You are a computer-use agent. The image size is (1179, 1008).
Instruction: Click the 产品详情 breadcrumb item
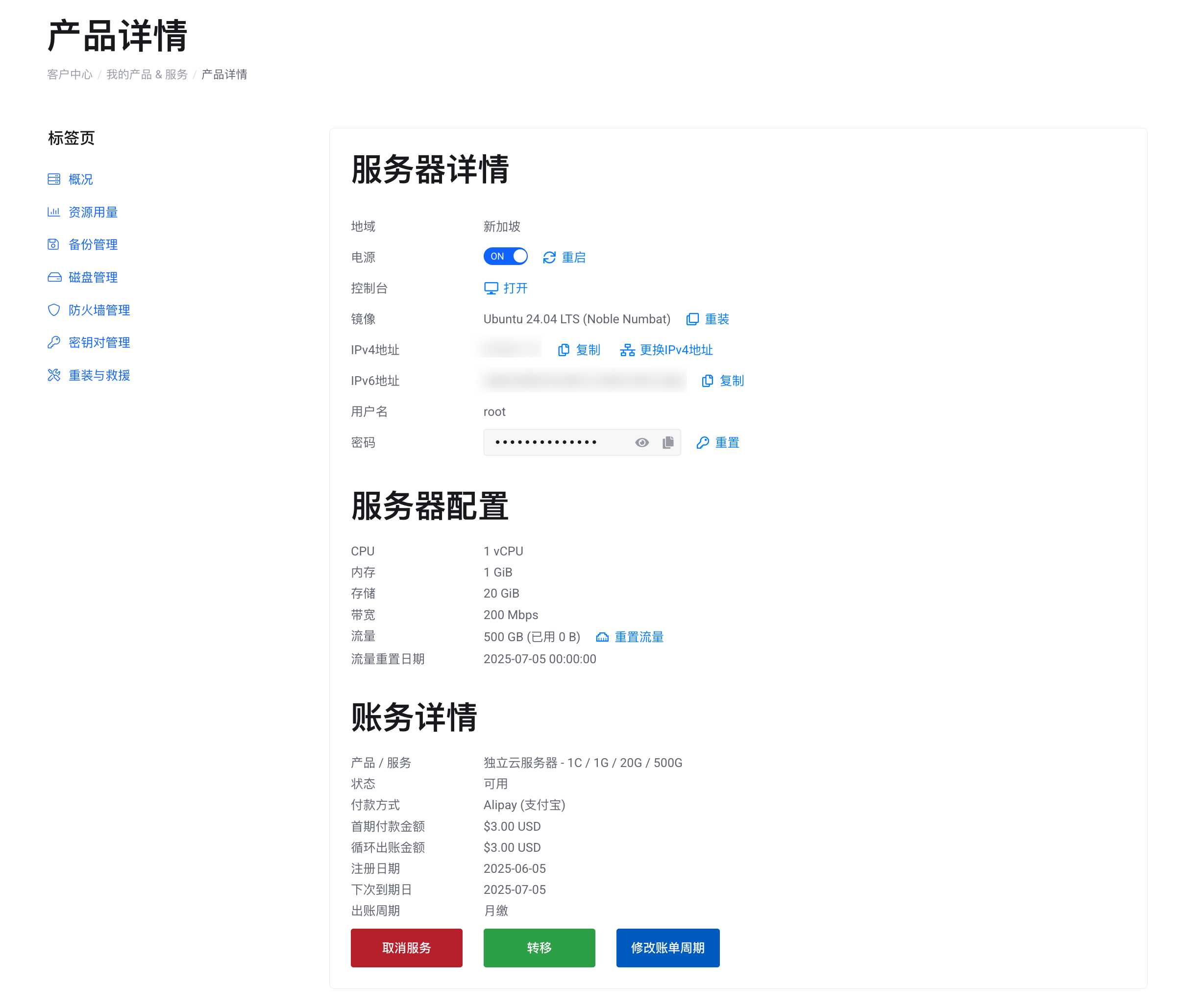click(x=224, y=74)
